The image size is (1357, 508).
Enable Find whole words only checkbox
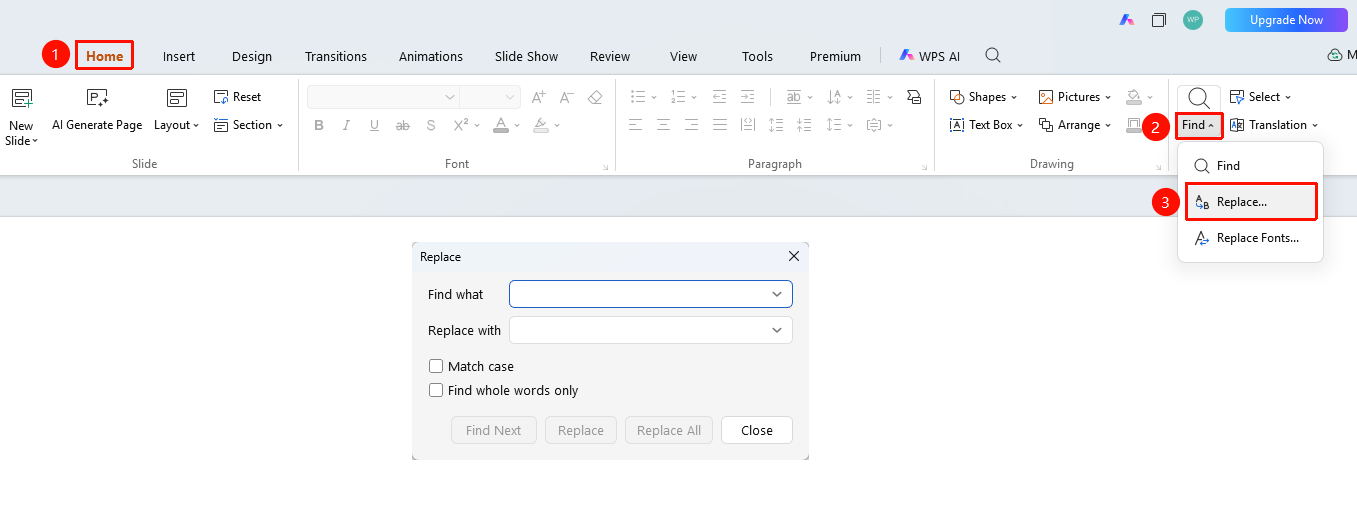pos(436,391)
